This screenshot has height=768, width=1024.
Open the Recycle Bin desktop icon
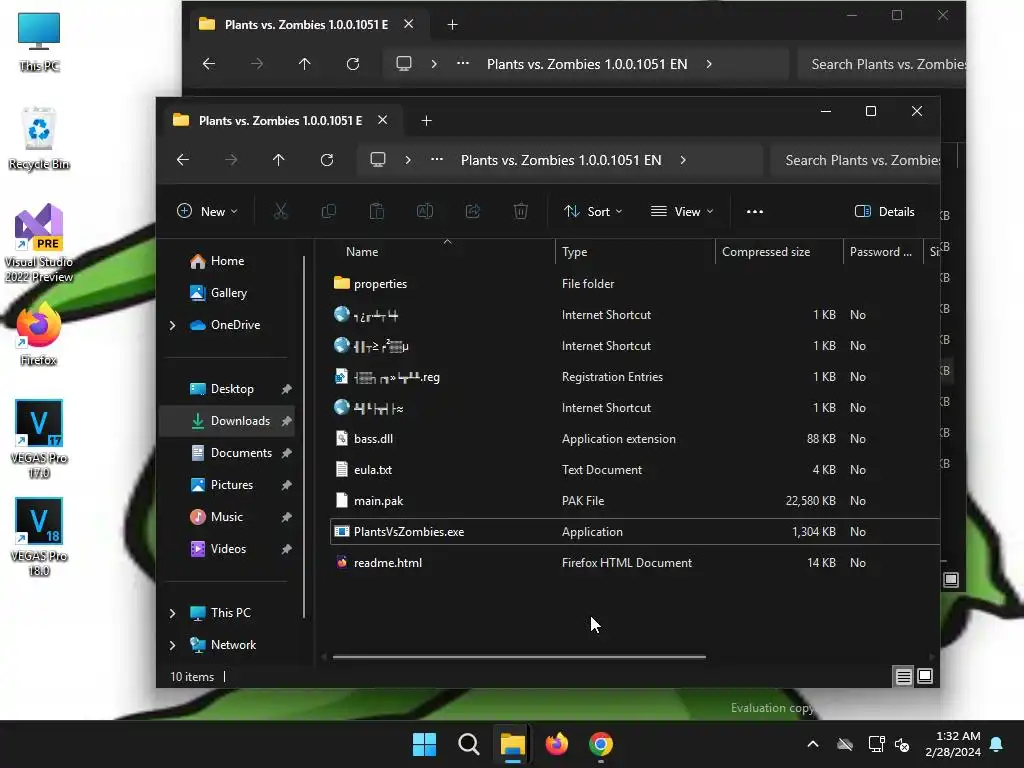39,139
